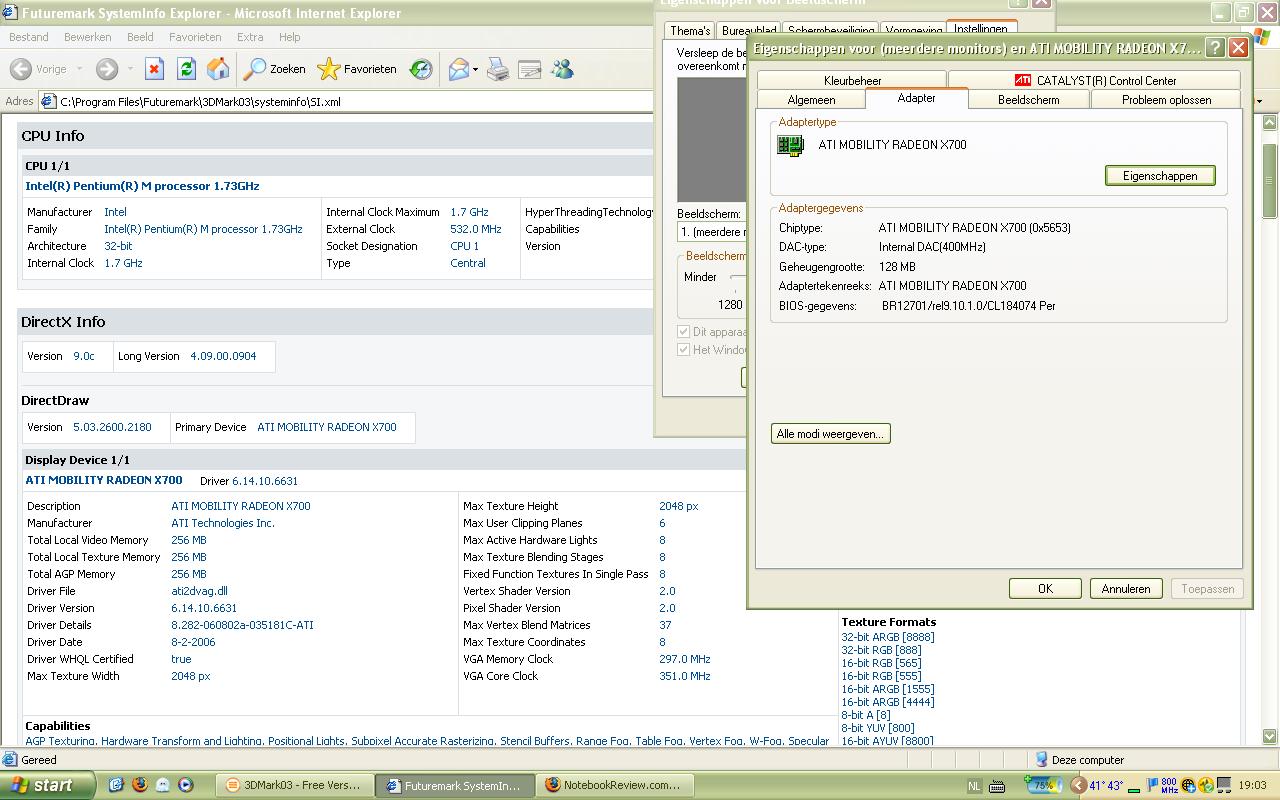
Task: Select the Adapter tab
Action: (916, 98)
